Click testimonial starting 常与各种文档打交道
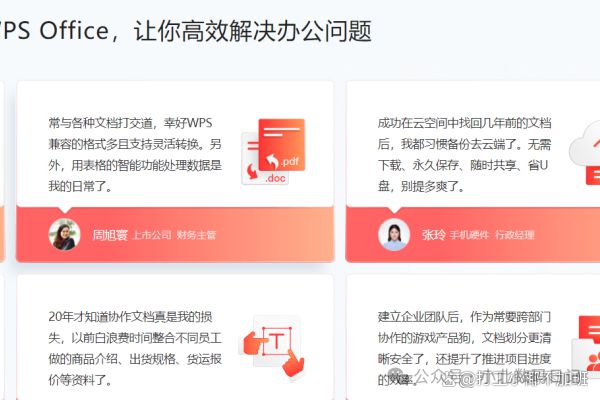The width and height of the screenshot is (600, 400). 135,155
